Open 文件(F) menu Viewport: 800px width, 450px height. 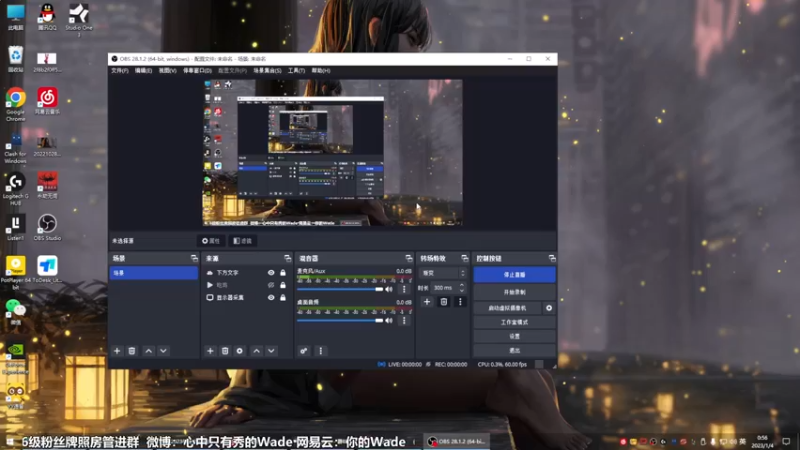tap(120, 70)
